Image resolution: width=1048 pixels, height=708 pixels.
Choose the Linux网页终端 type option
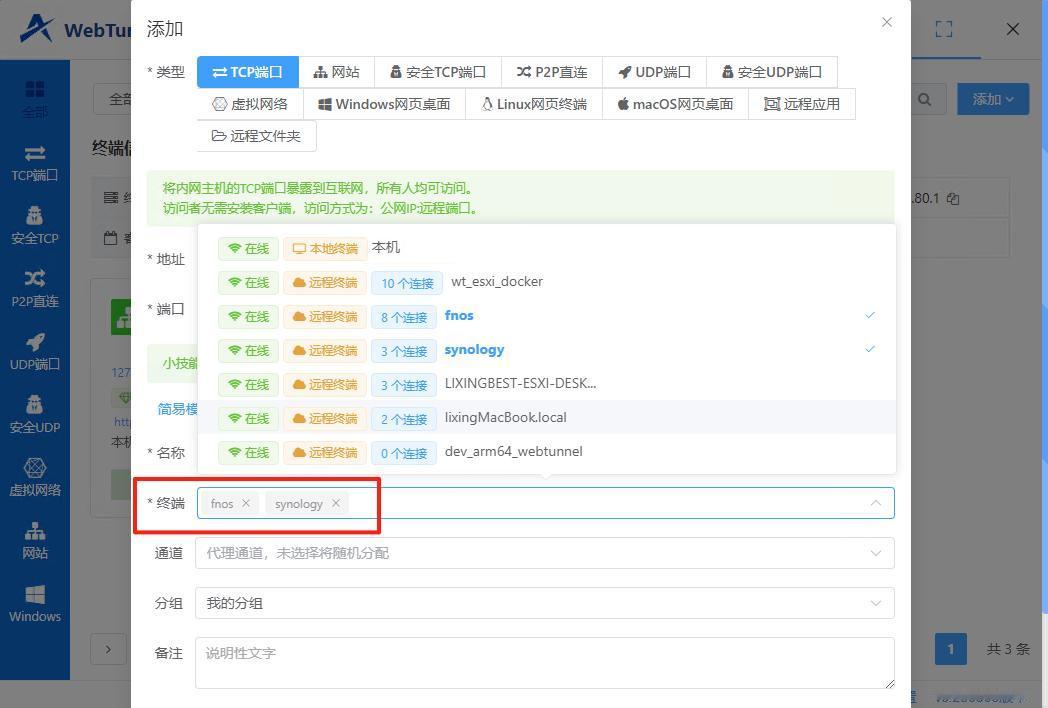pyautogui.click(x=533, y=104)
